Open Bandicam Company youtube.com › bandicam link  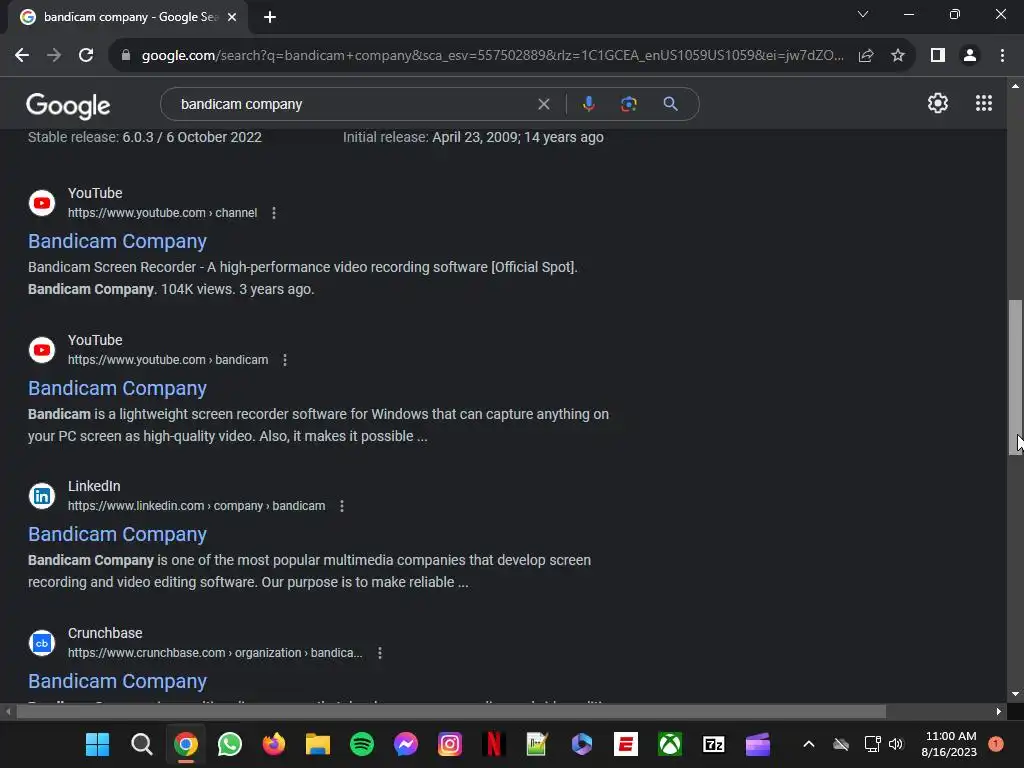pyautogui.click(x=118, y=389)
